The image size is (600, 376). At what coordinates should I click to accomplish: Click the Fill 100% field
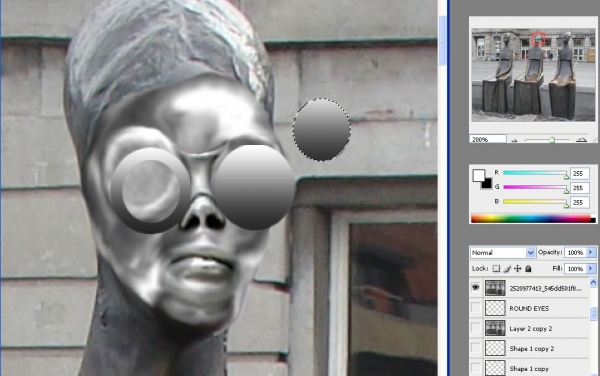[x=575, y=269]
